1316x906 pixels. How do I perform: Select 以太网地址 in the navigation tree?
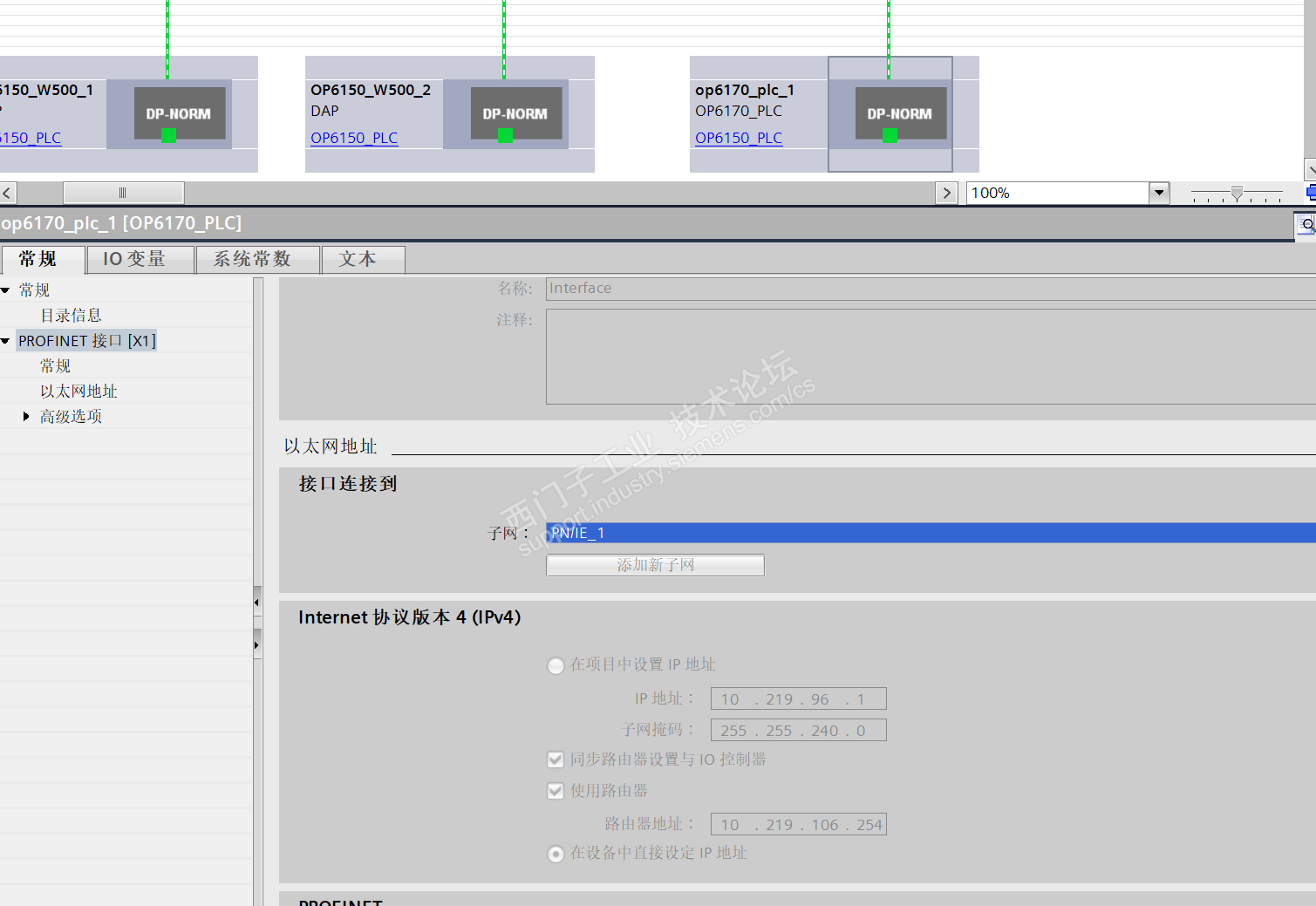[78, 392]
